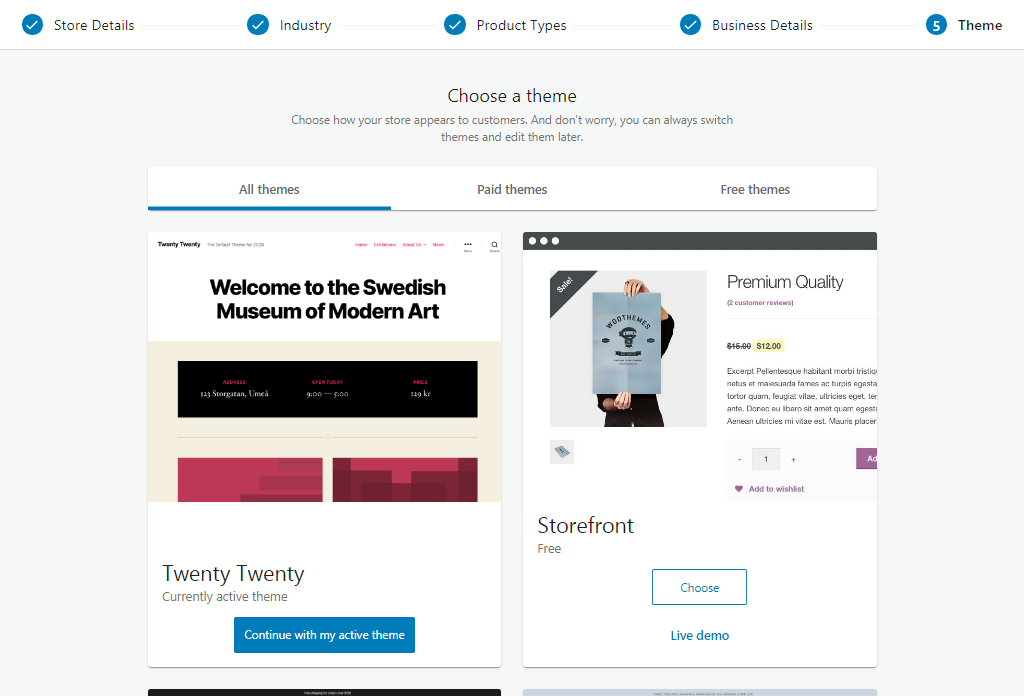1024x696 pixels.
Task: Switch to the All themes tab
Action: (269, 189)
